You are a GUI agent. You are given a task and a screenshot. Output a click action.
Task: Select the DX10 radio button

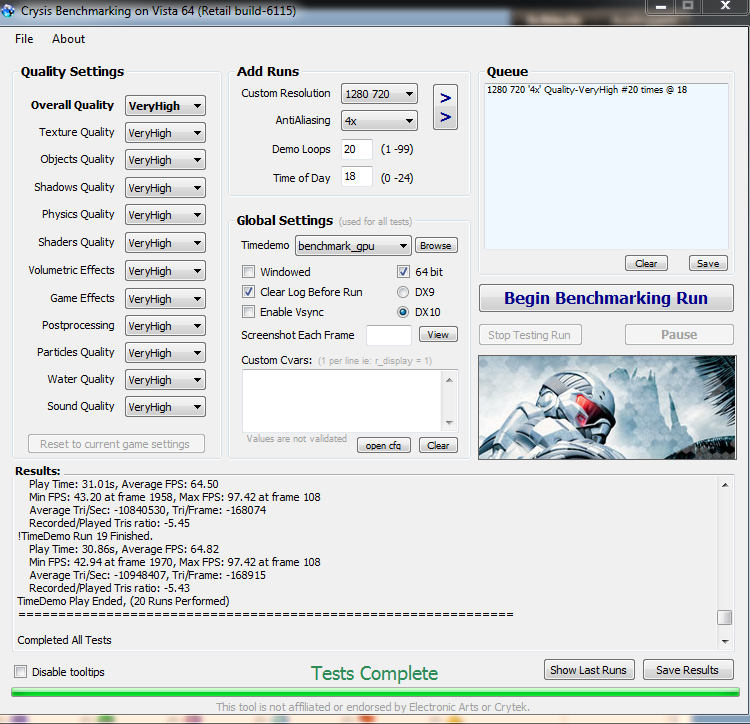tap(403, 312)
